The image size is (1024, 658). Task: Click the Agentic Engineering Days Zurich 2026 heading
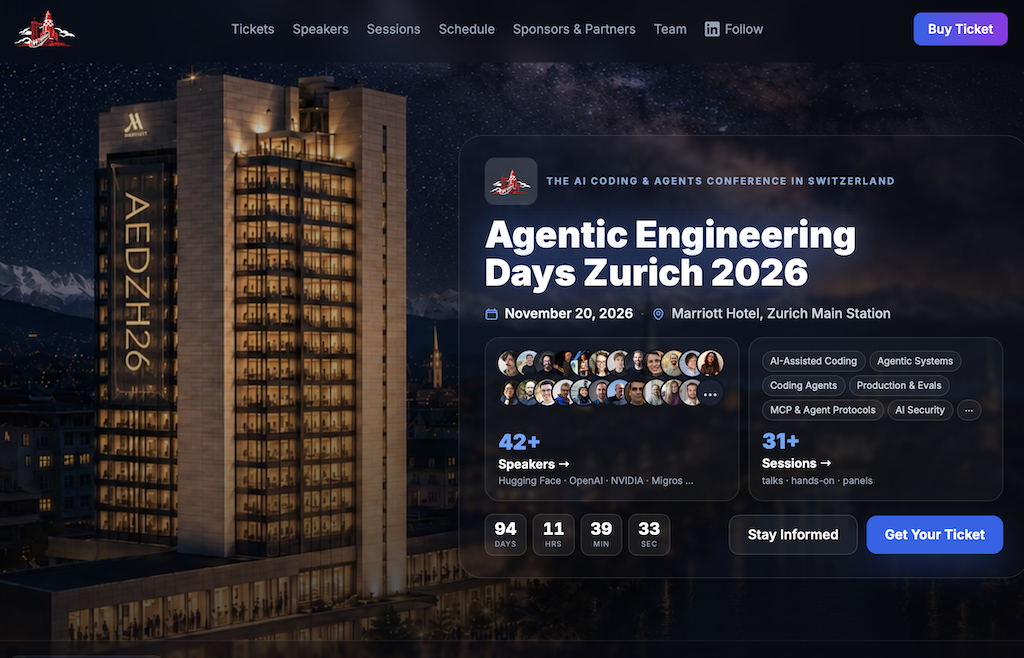[670, 254]
